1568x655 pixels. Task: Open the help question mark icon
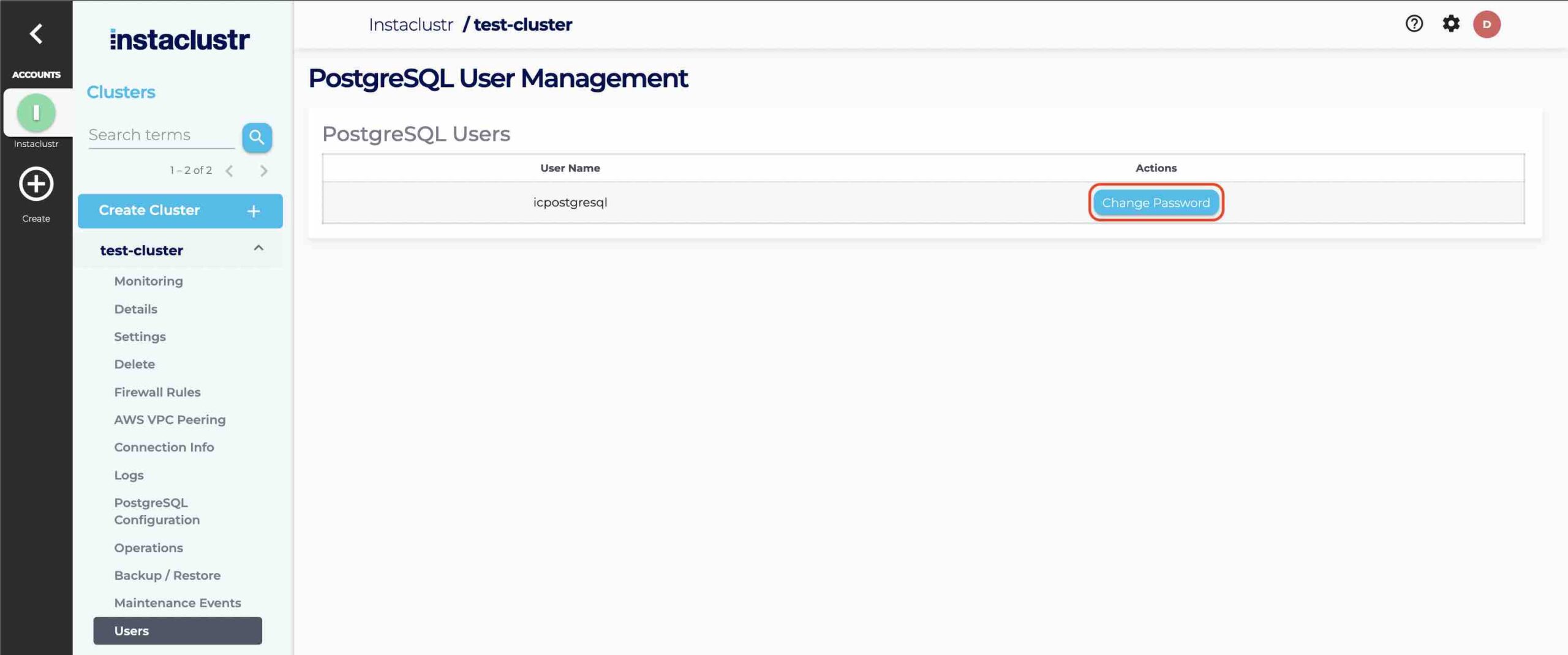pos(1414,24)
